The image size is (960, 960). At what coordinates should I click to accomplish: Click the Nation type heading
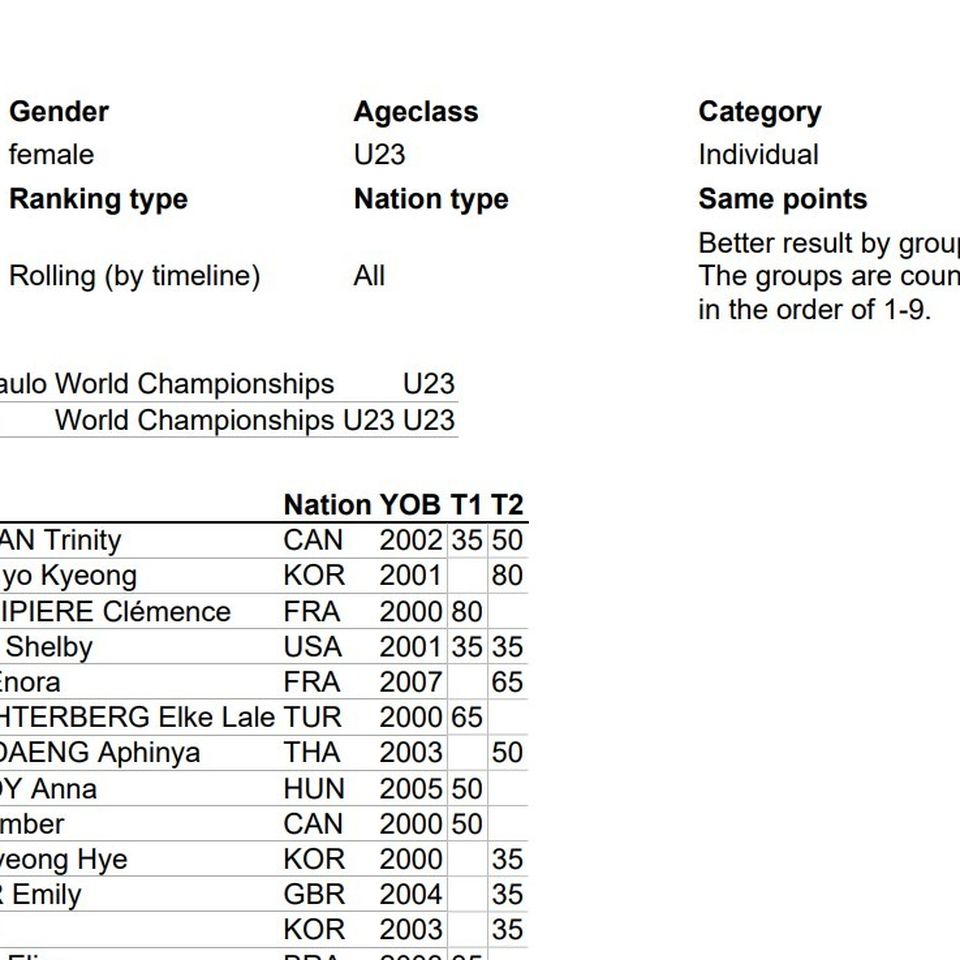[431, 200]
